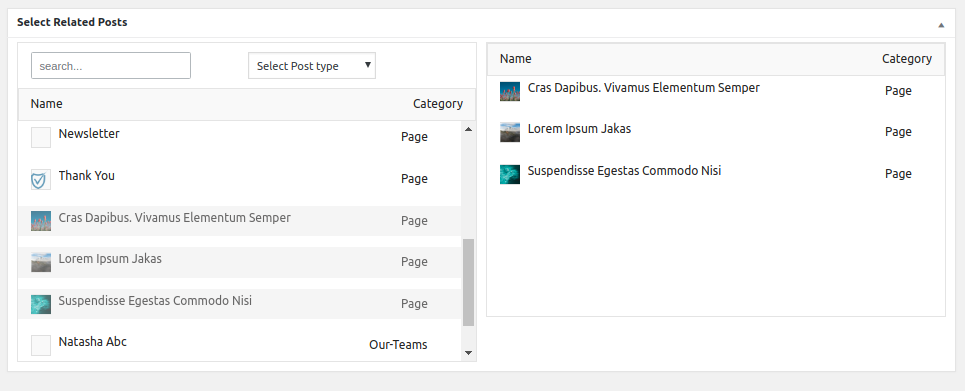Collapse the Select Related Posts panel arrow
This screenshot has height=391, width=965.
[941, 25]
